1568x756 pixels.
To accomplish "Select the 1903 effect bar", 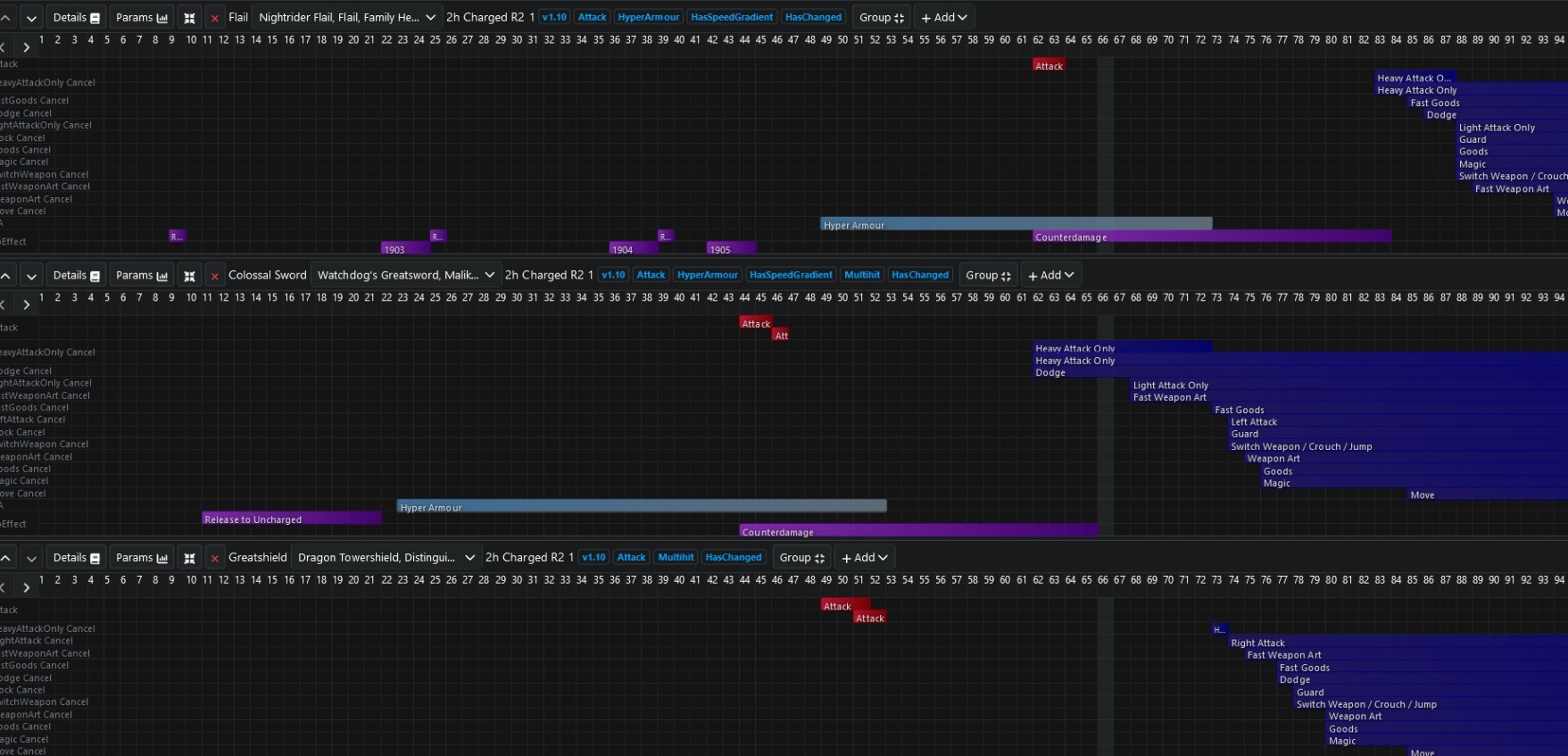I will tap(406, 248).
